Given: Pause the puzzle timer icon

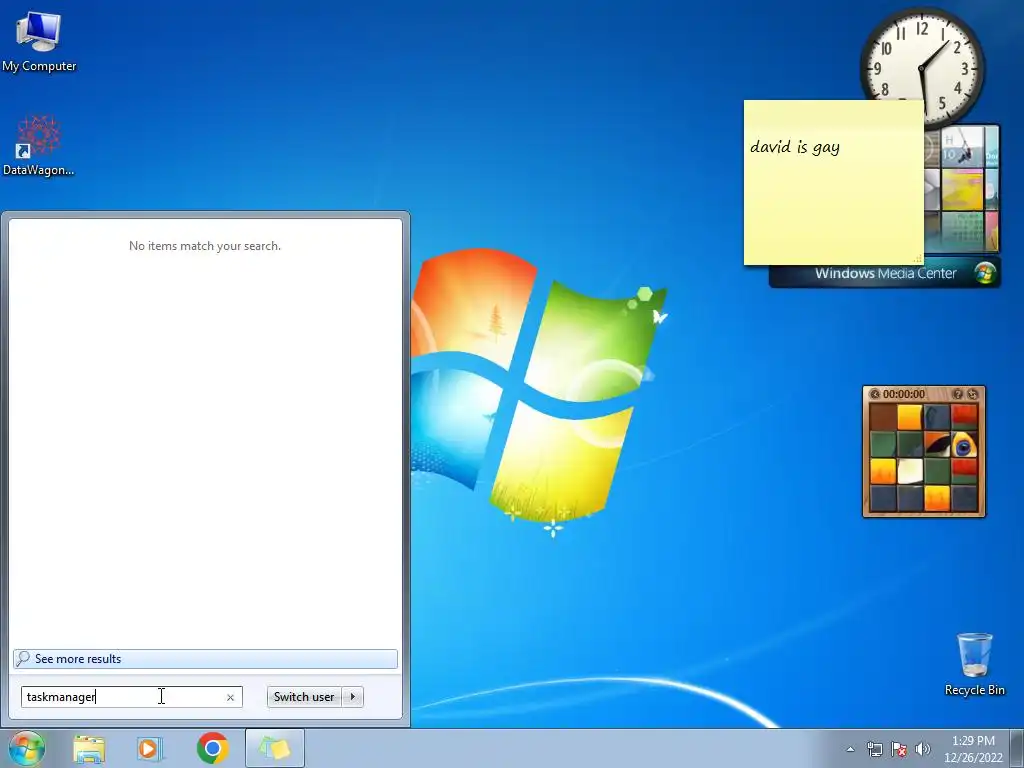Looking at the screenshot, I should (x=874, y=394).
